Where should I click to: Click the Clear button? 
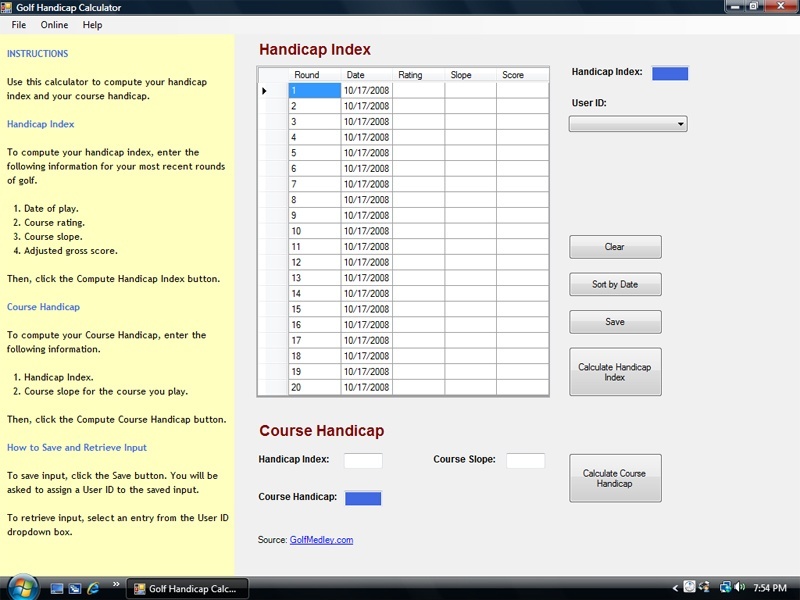click(614, 246)
